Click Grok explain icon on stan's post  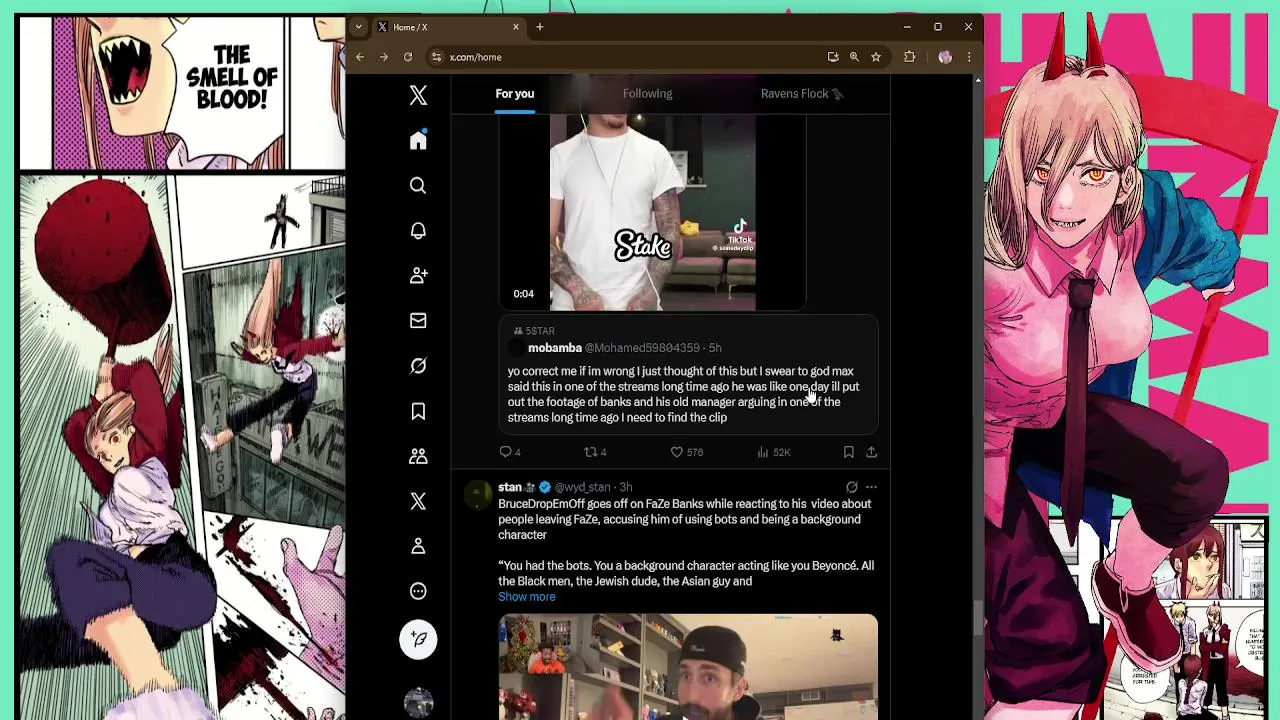pos(852,488)
